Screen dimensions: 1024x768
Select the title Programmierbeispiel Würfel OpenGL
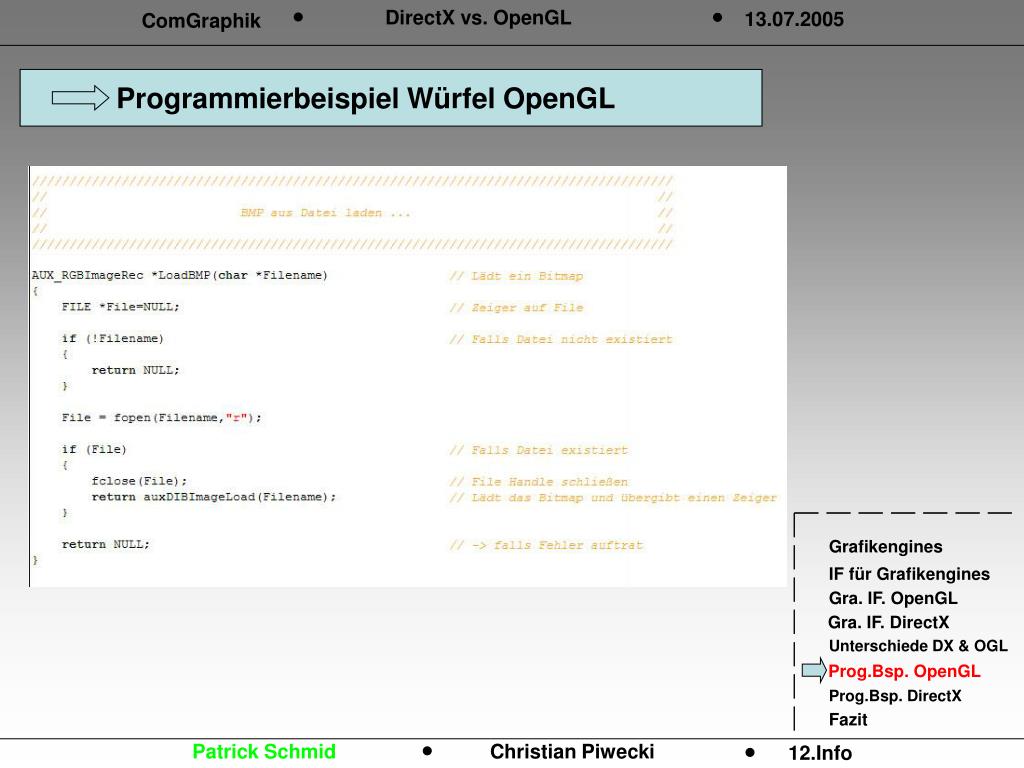(x=366, y=99)
